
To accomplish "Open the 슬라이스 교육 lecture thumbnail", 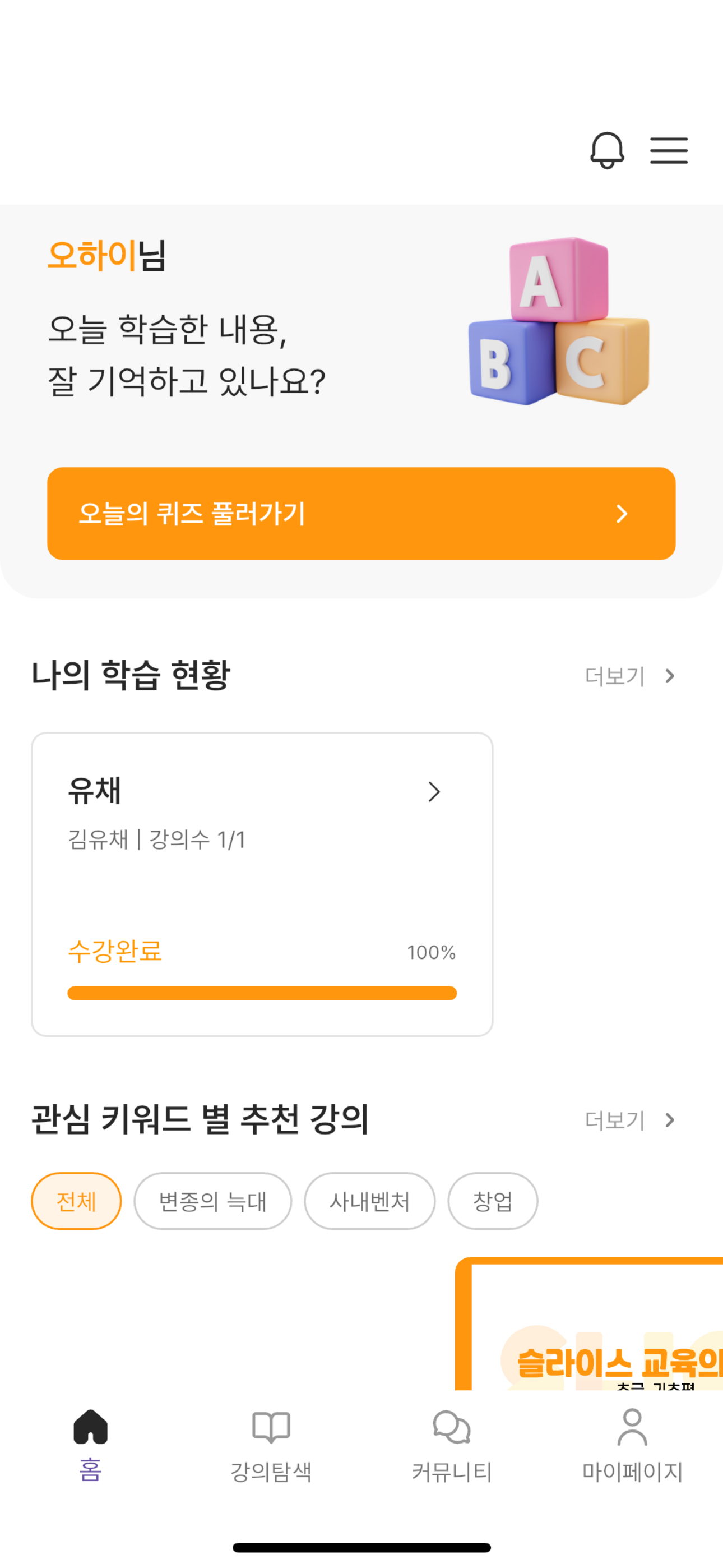I will 589,1324.
